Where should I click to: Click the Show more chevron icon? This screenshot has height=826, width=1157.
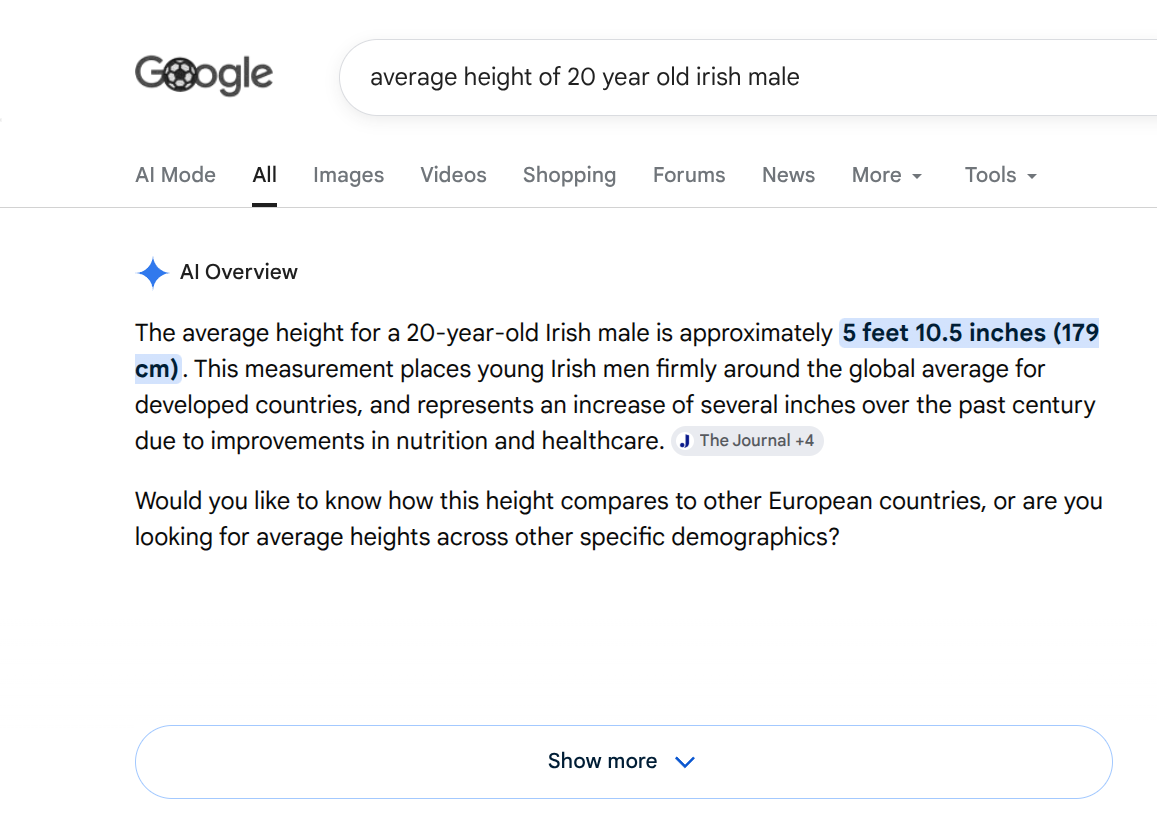click(x=685, y=762)
